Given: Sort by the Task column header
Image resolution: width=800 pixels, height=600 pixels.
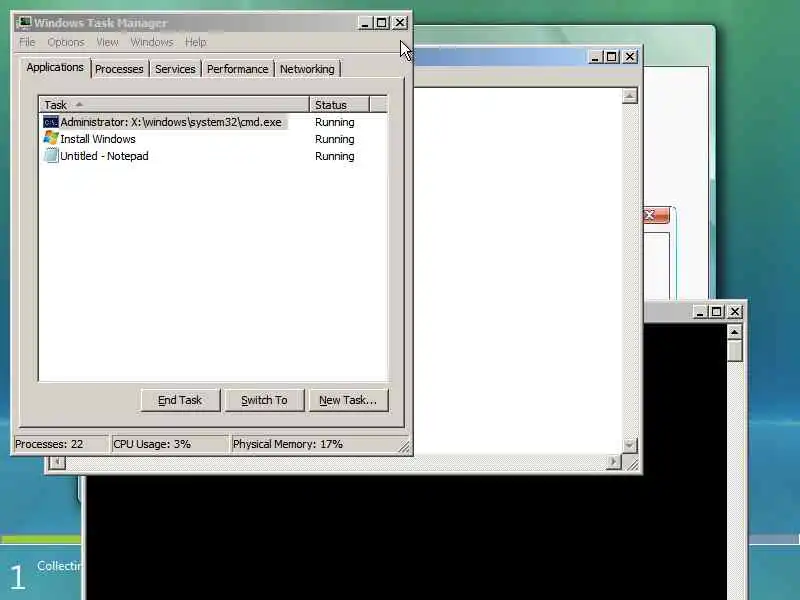Looking at the screenshot, I should coord(174,105).
